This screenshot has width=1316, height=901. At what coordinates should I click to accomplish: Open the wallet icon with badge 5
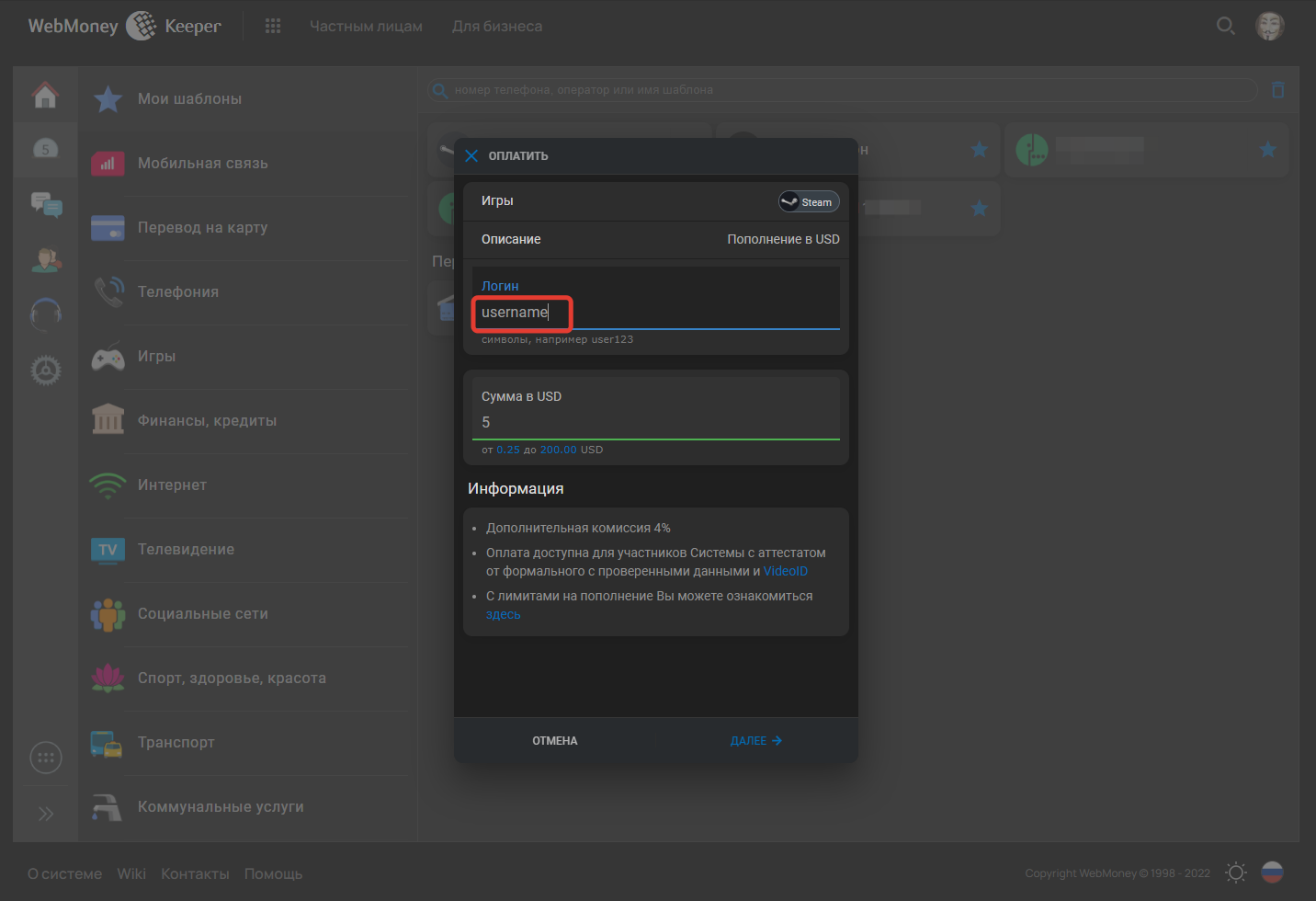(x=45, y=149)
